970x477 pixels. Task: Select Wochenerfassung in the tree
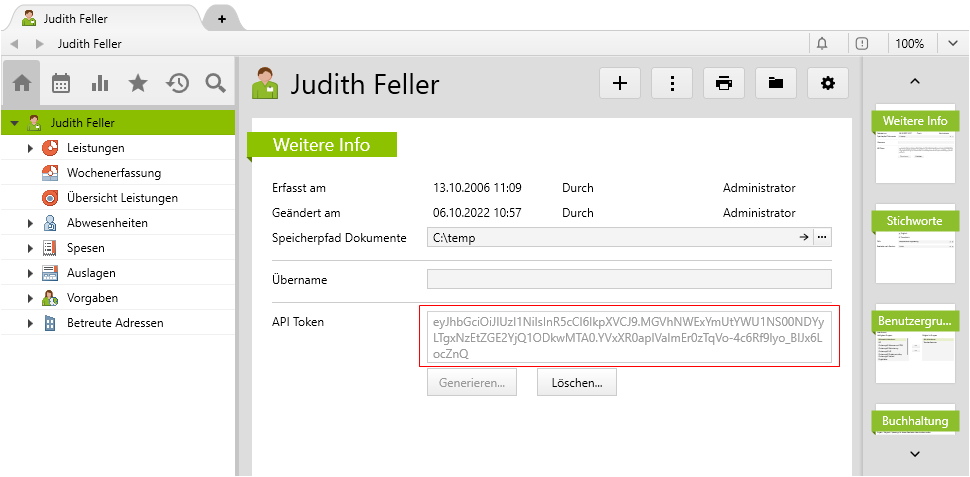[113, 173]
